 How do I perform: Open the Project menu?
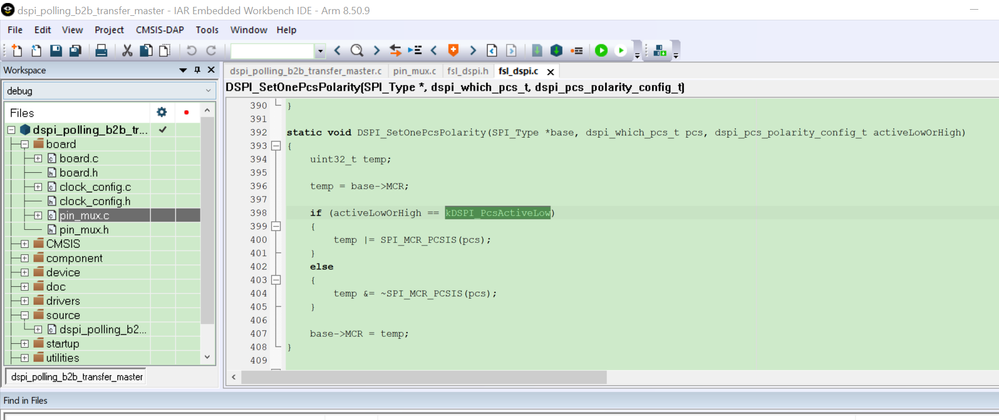pyautogui.click(x=109, y=30)
